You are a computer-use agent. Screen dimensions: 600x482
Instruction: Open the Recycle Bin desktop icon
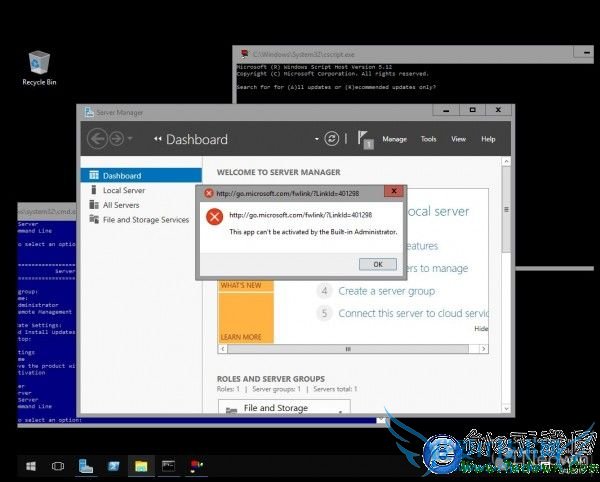(39, 65)
